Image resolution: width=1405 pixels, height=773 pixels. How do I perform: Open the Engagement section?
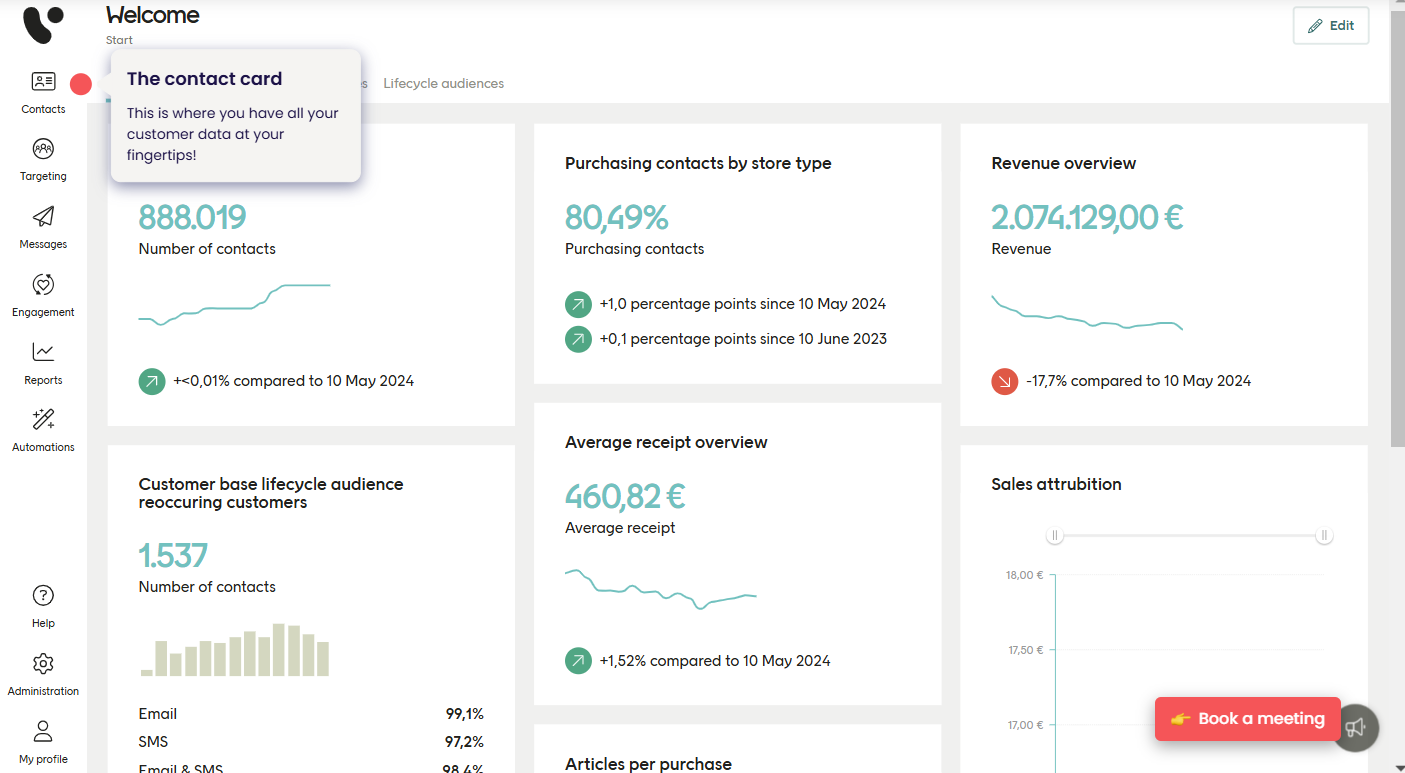tap(43, 293)
